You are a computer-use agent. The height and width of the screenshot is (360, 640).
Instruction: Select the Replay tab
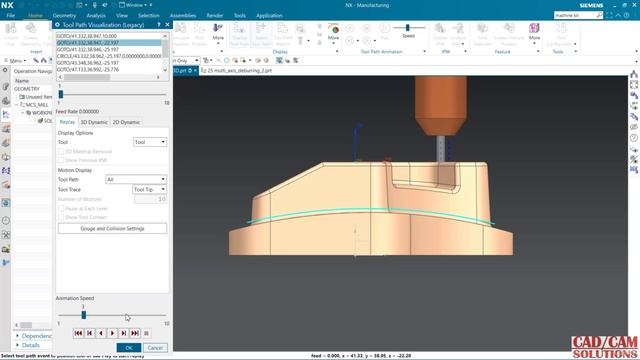67,122
